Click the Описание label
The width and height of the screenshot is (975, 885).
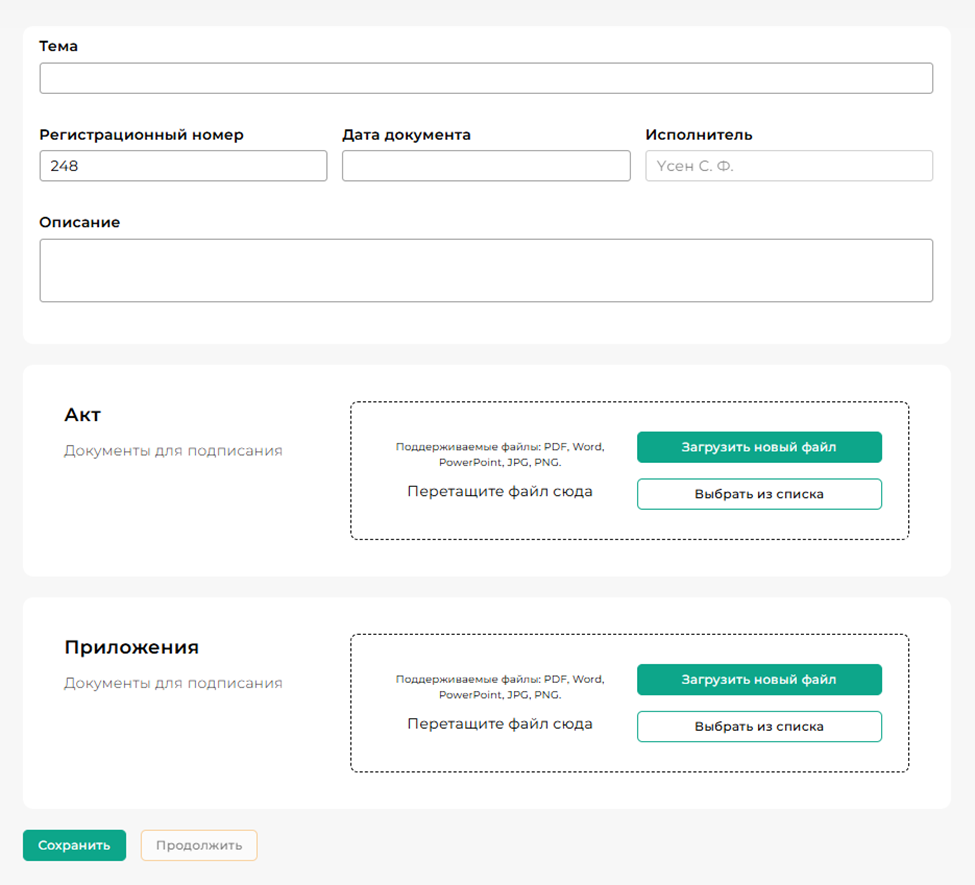tap(79, 222)
